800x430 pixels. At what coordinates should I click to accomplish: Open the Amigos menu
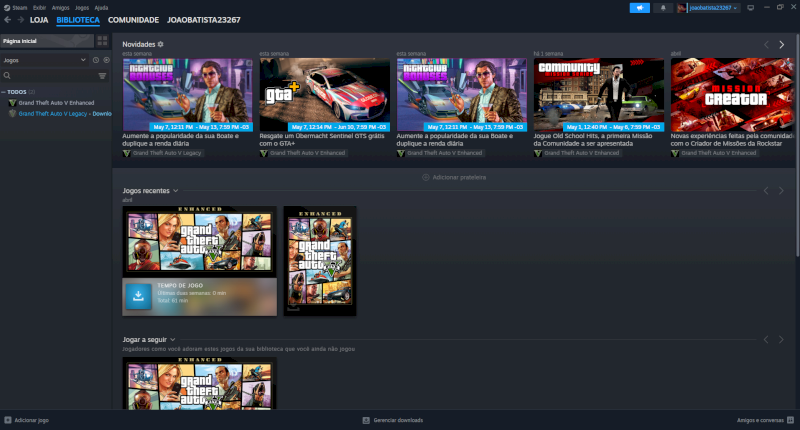point(60,8)
